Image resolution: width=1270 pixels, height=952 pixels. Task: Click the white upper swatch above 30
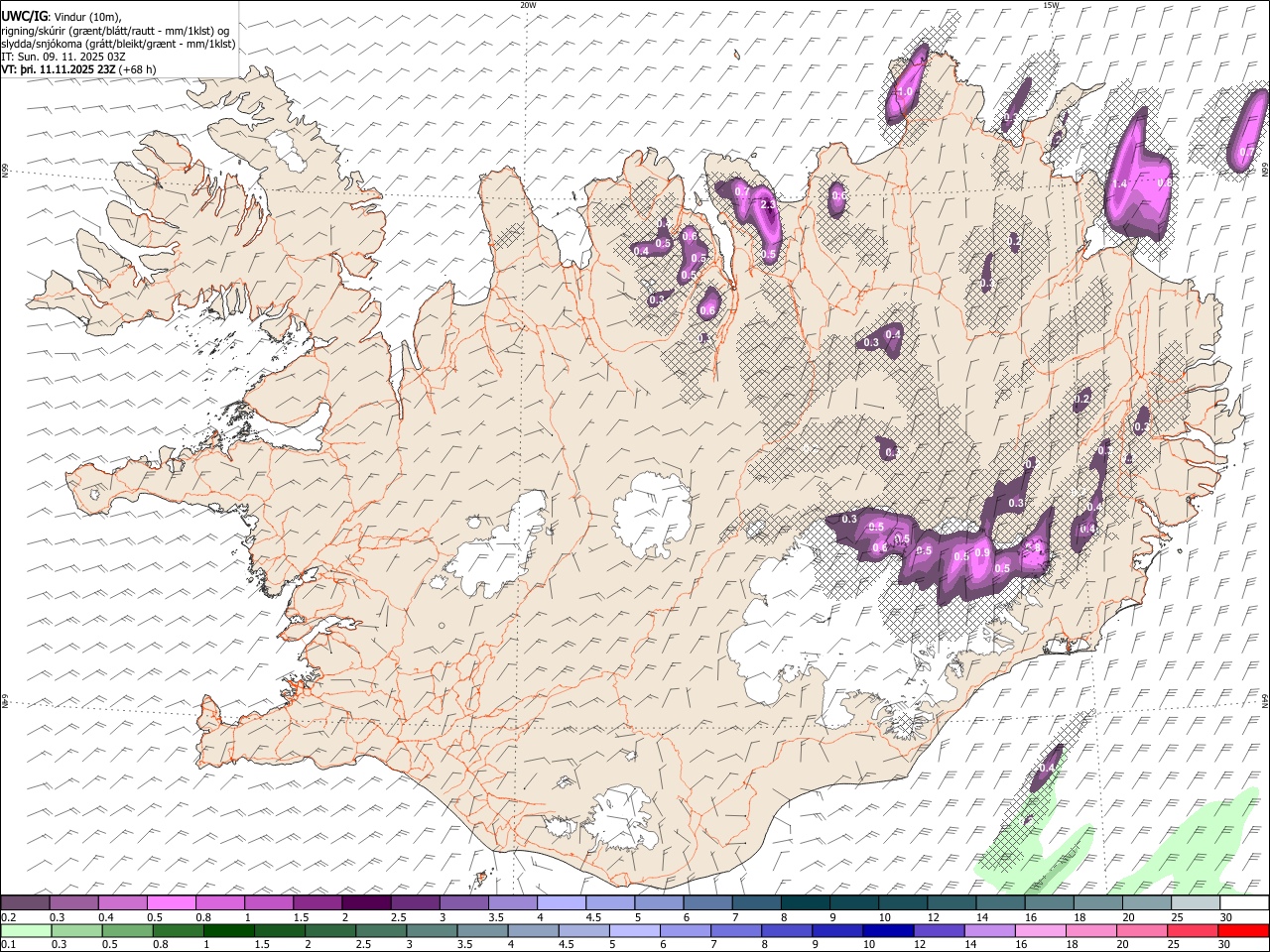coord(1243,903)
